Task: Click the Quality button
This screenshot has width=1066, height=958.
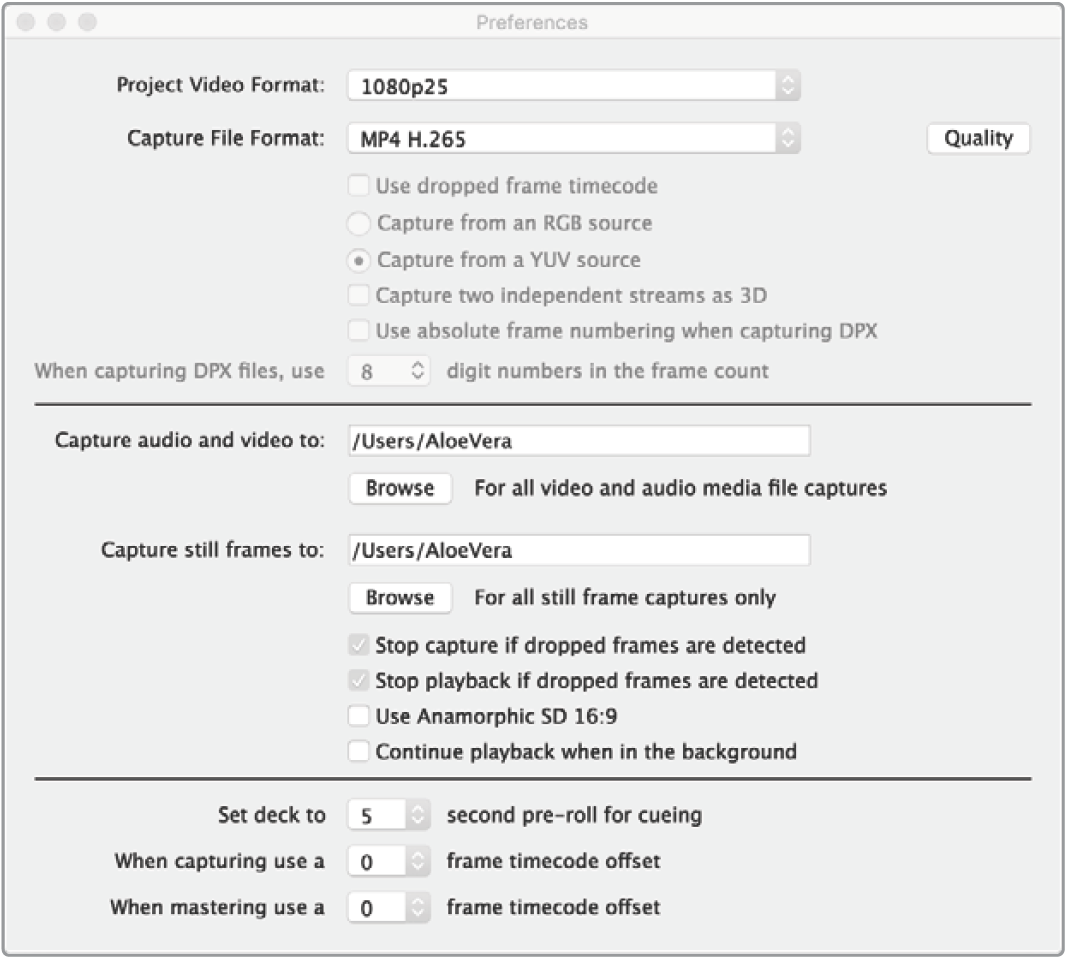Action: 978,139
